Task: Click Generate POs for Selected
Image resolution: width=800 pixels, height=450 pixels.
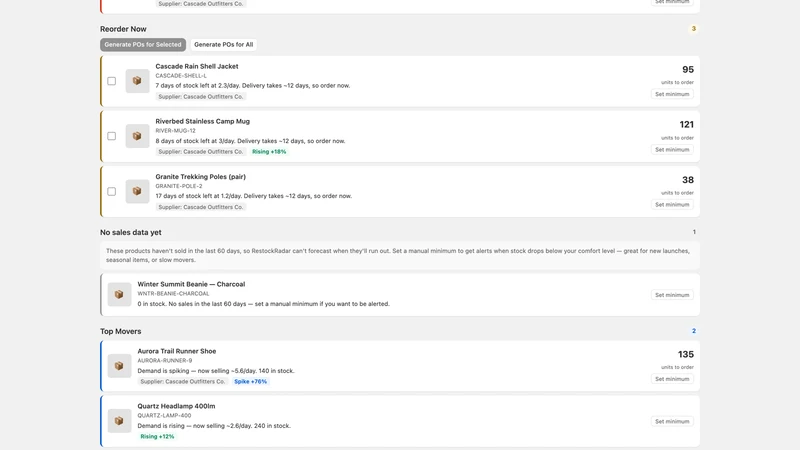Action: pos(143,44)
